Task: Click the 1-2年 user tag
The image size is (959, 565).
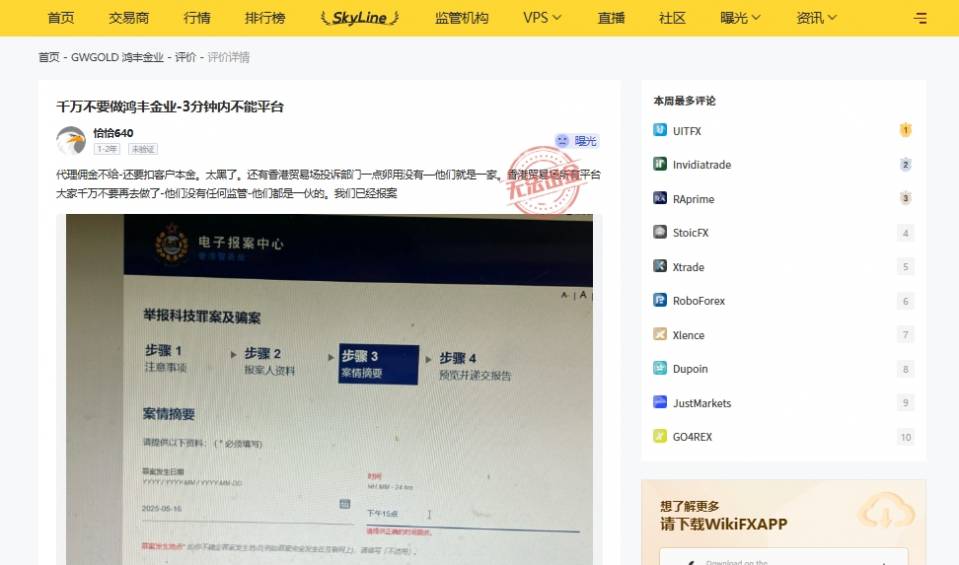Action: click(x=106, y=149)
